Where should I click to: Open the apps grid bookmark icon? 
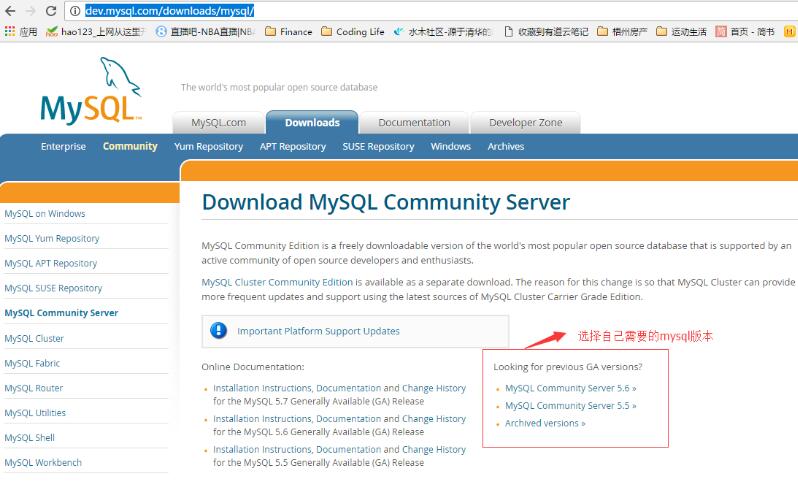[x=10, y=32]
